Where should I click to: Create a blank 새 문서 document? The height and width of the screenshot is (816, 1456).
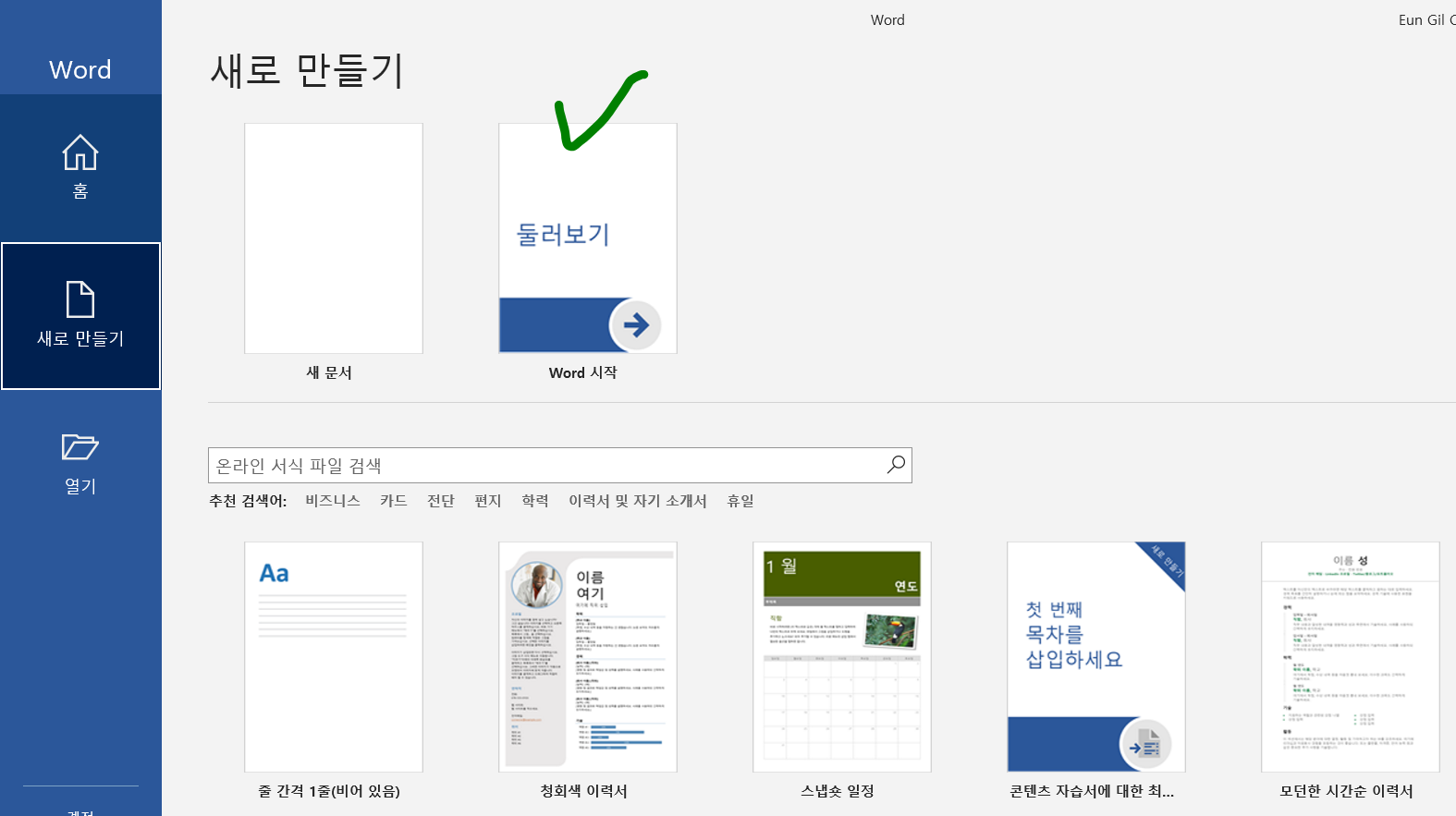point(334,238)
